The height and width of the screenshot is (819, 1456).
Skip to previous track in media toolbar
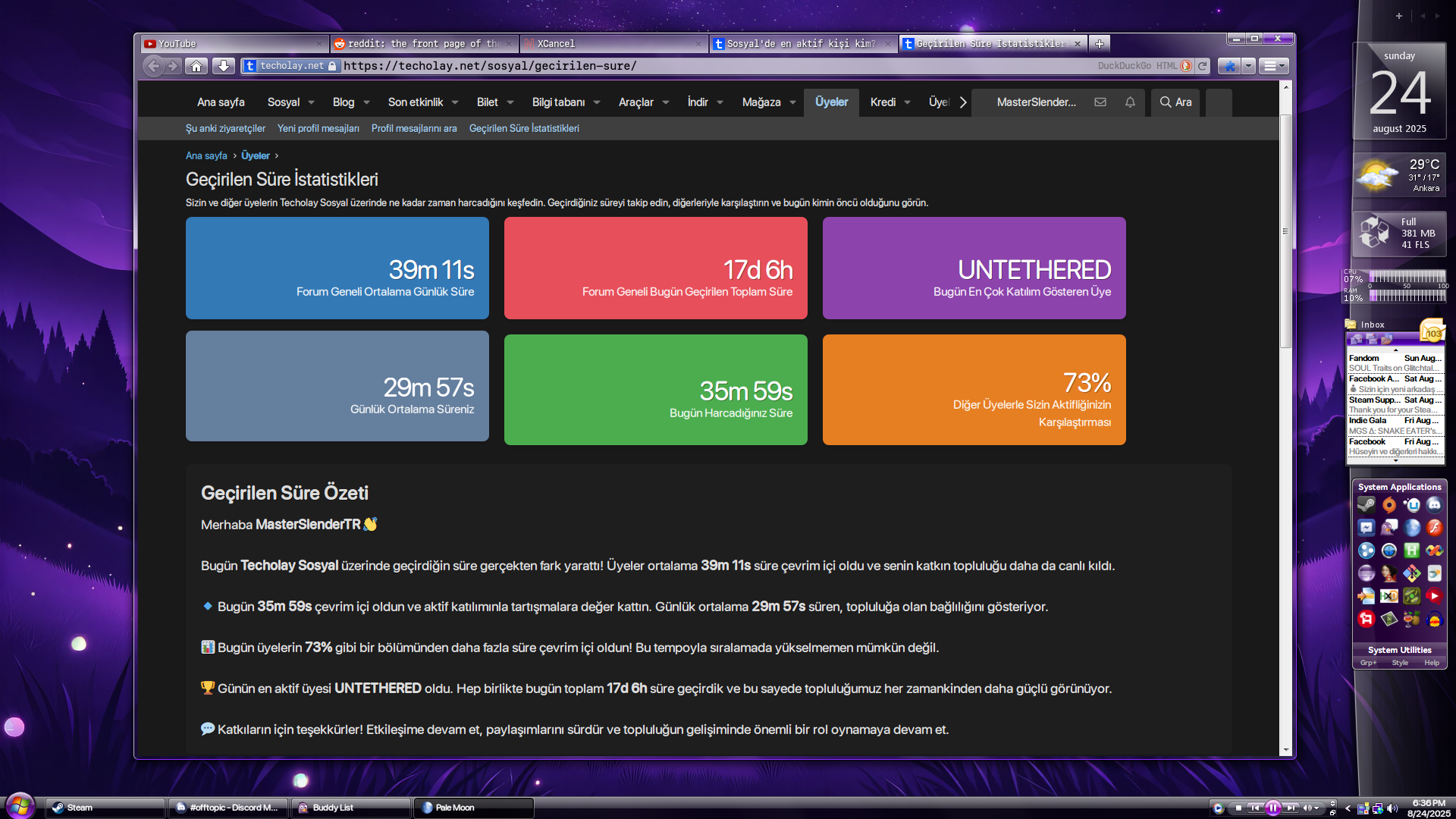[1255, 808]
